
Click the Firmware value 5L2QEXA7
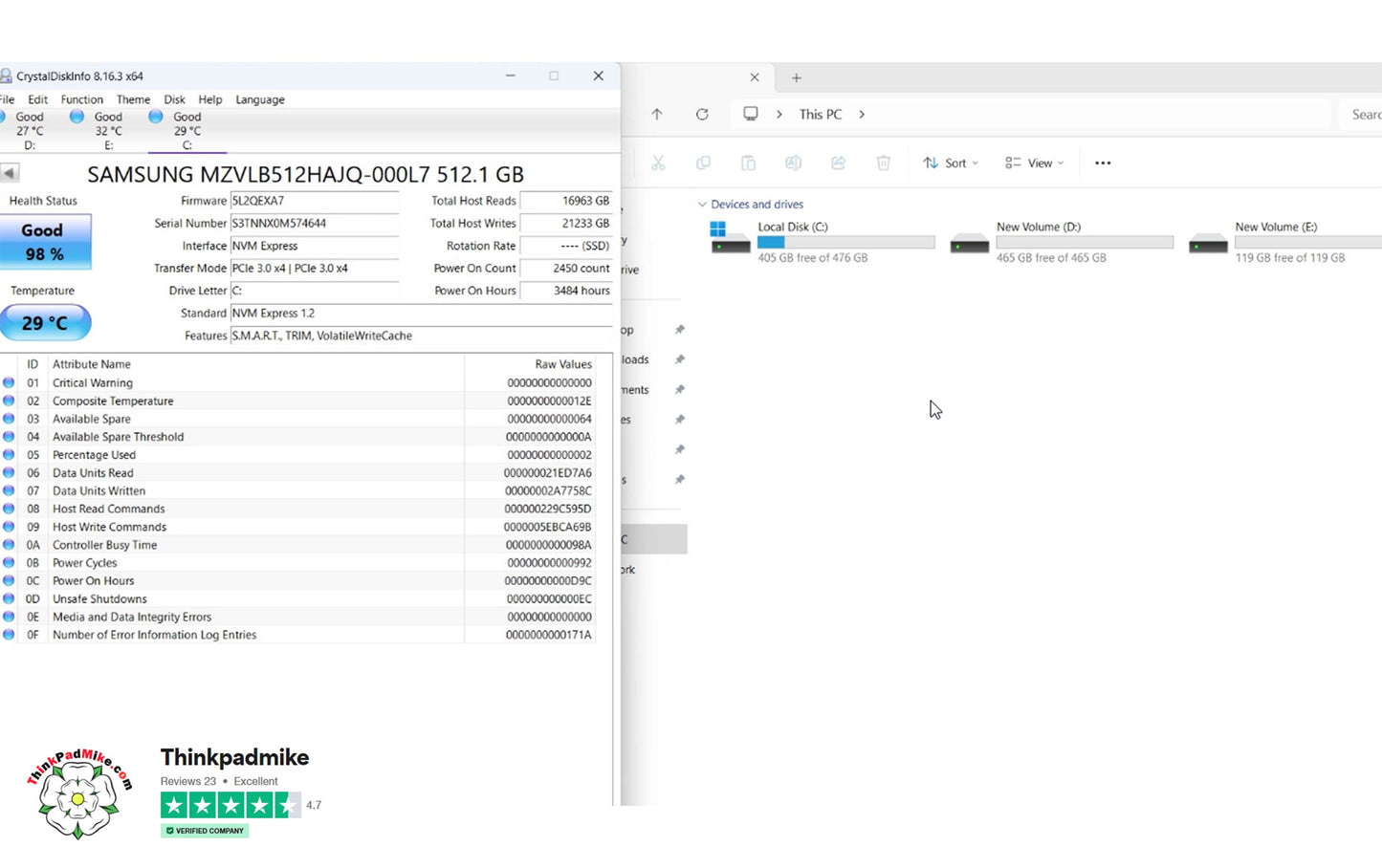315,201
